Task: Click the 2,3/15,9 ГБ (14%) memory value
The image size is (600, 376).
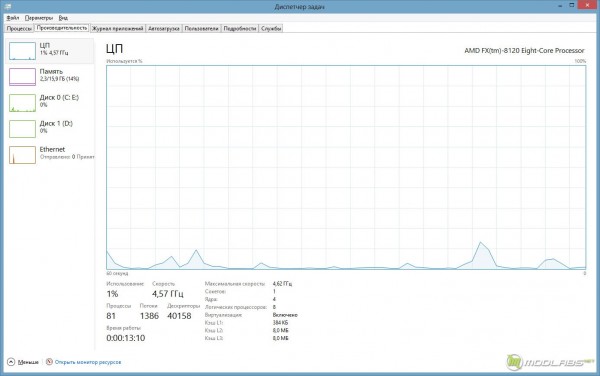Action: [x=59, y=79]
